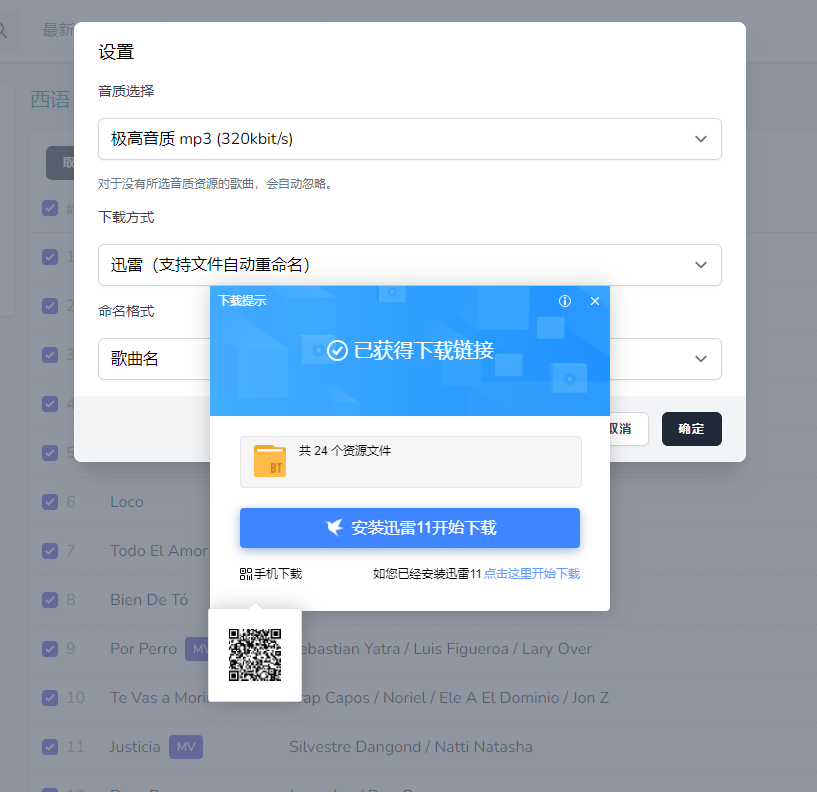
Task: Click the info icon in the download prompt
Action: coord(565,301)
